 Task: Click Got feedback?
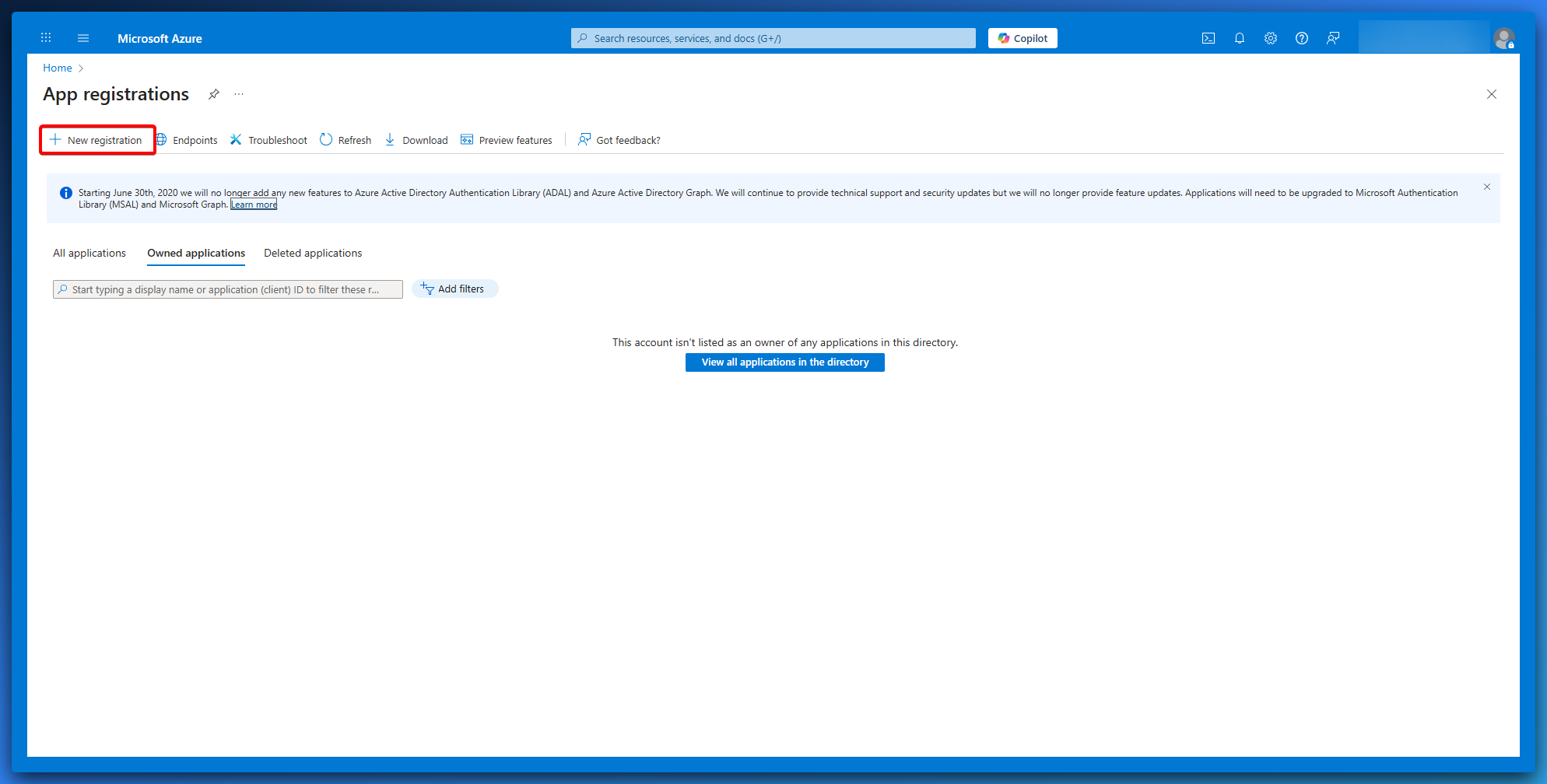pyautogui.click(x=619, y=140)
